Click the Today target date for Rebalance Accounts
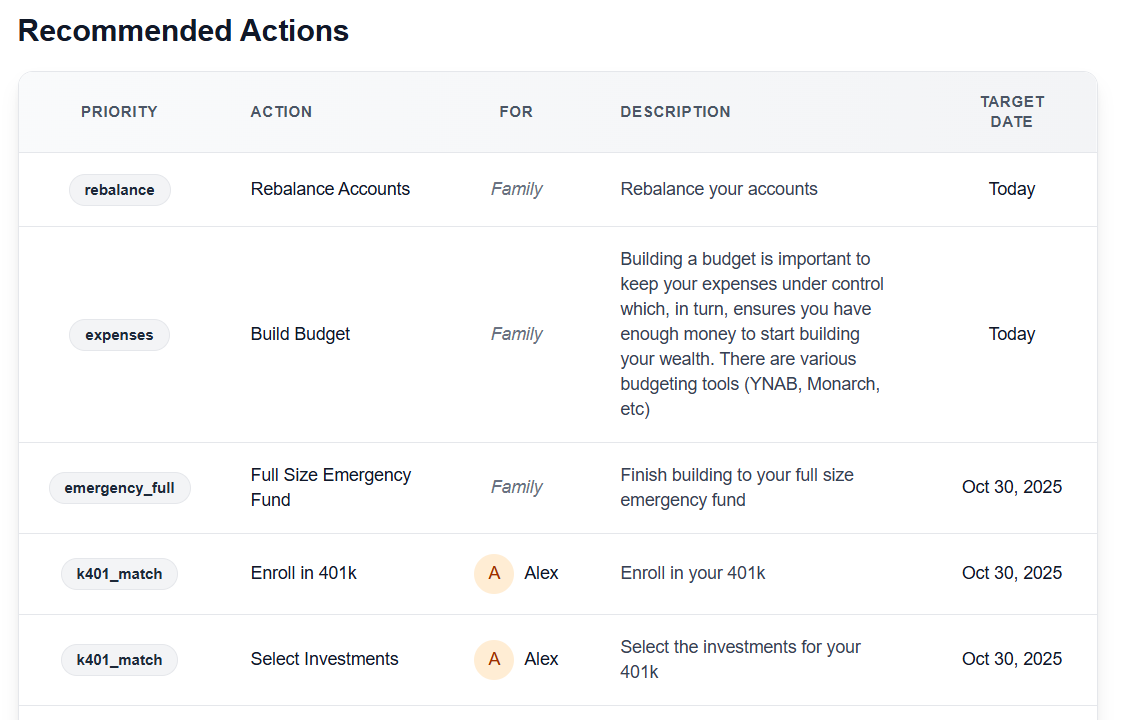 [1011, 189]
